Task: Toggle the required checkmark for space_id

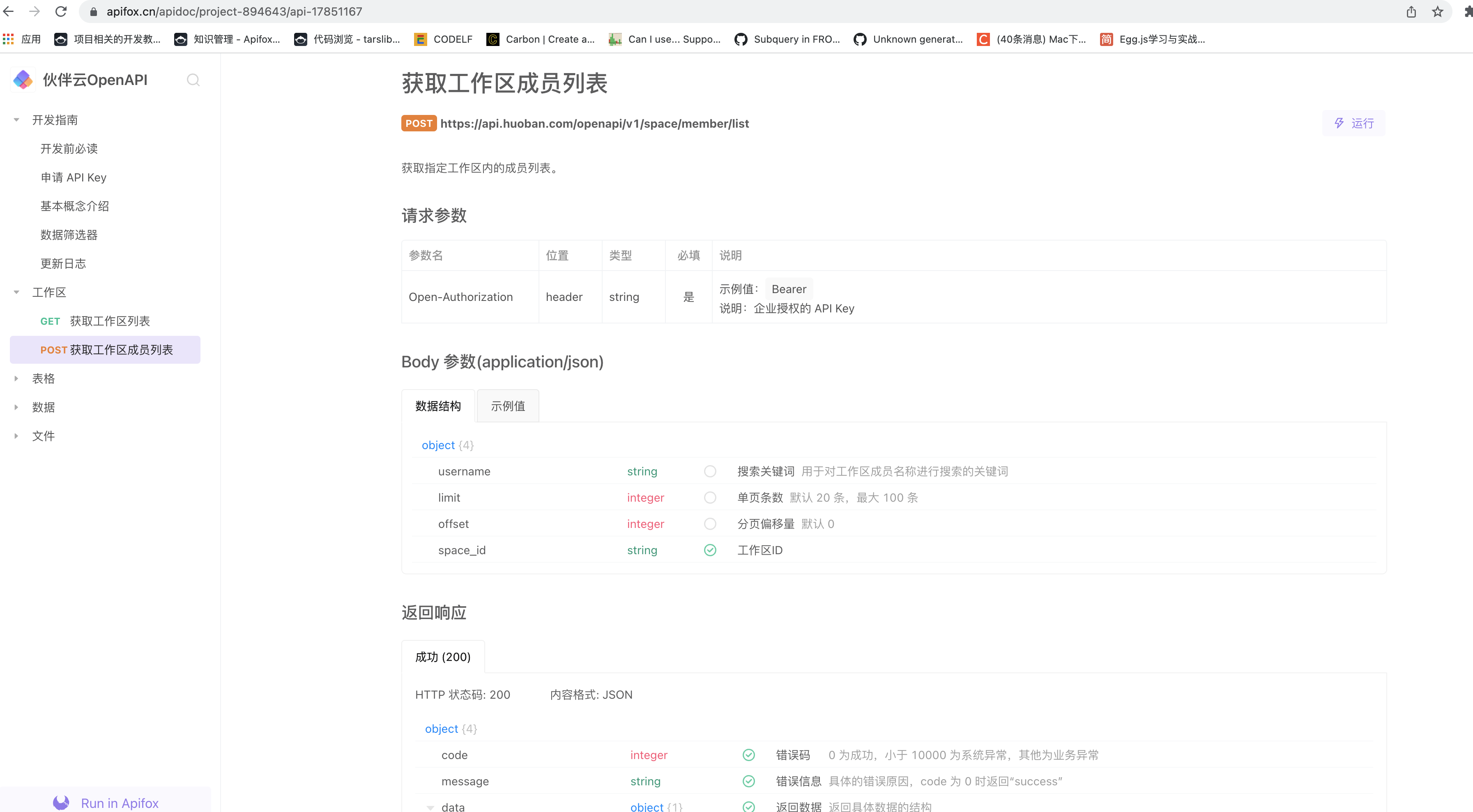Action: (710, 550)
